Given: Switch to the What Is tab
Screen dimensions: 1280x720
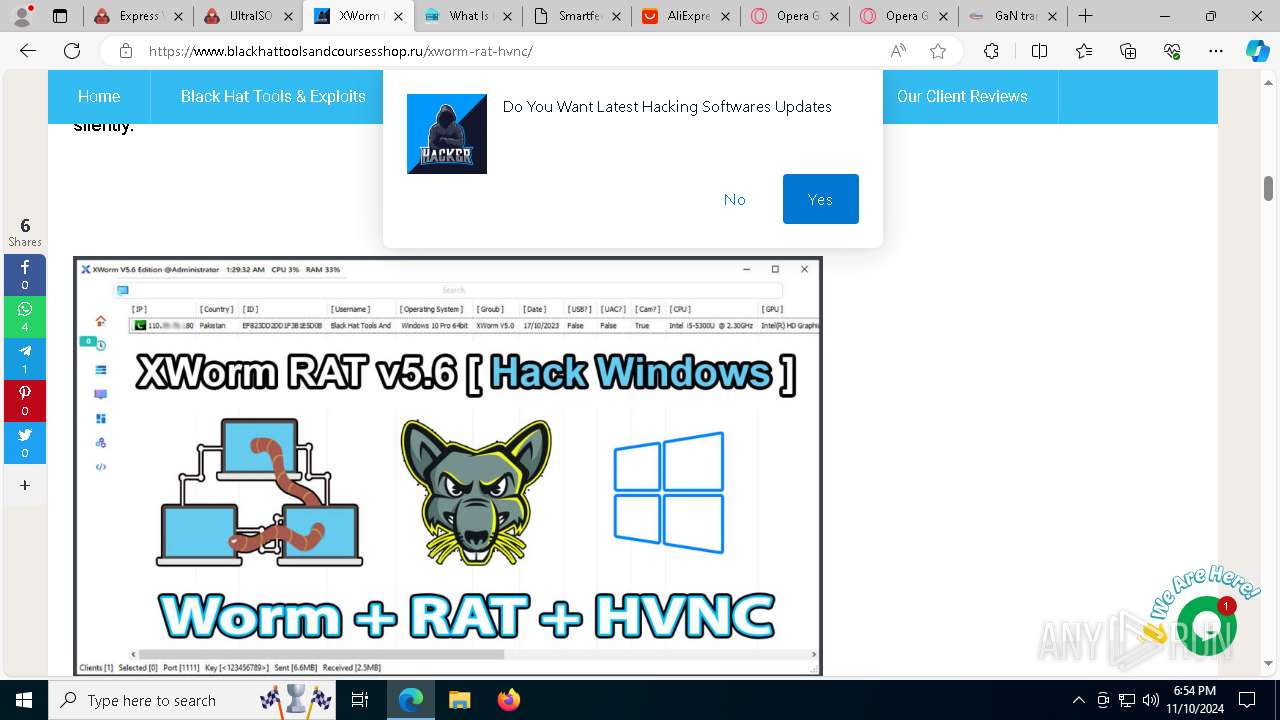Looking at the screenshot, I should point(468,16).
